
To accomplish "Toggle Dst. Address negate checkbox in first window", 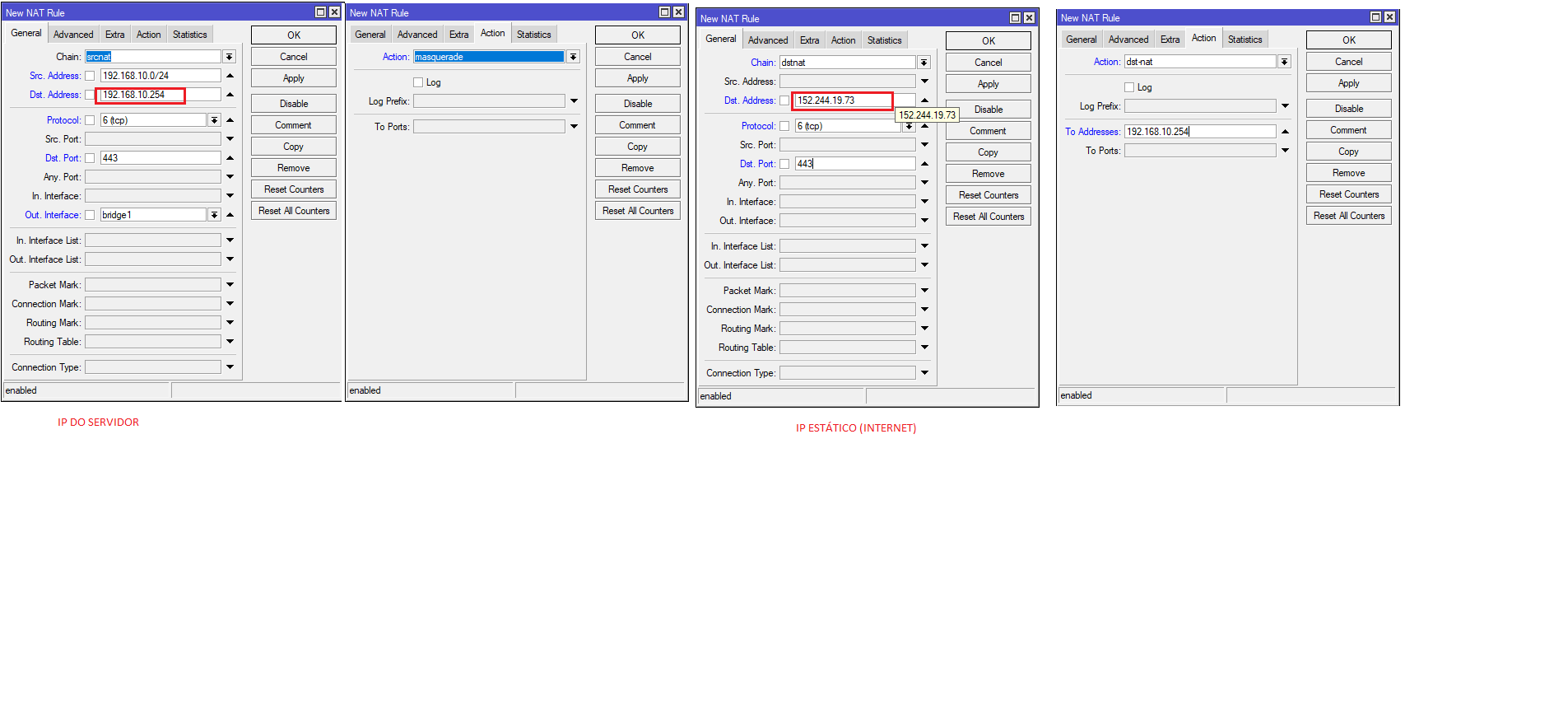I will pos(90,95).
